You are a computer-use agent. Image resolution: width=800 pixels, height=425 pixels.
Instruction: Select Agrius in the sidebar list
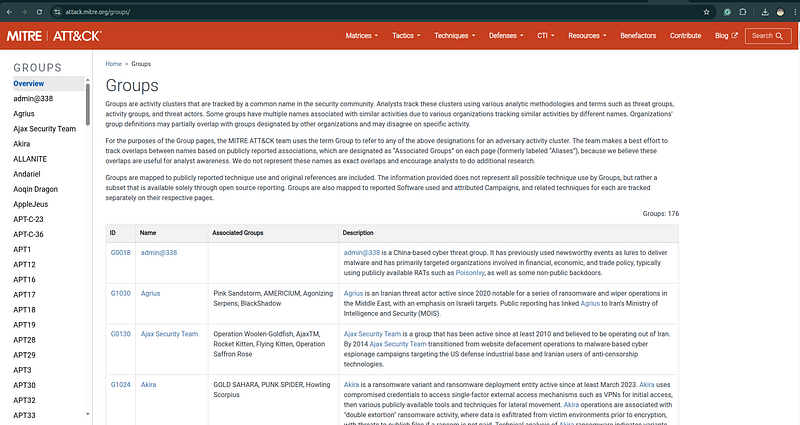coord(24,114)
